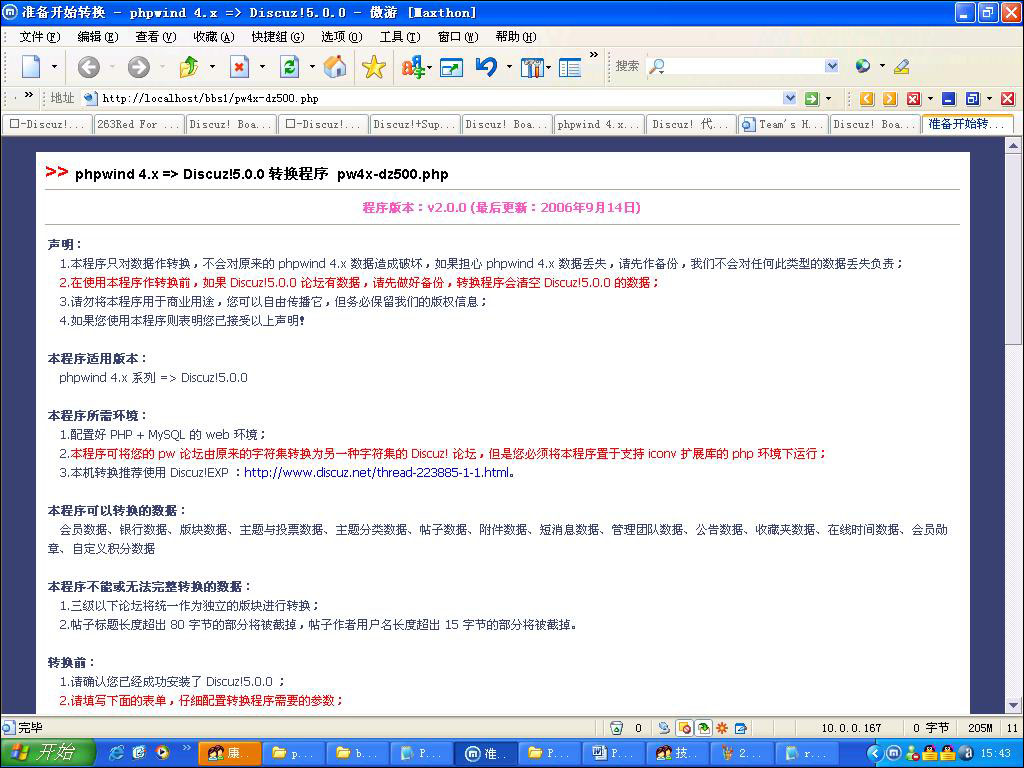Switch to the 'Team's H...' tab
Viewport: 1024px width, 768px height.
[x=783, y=124]
